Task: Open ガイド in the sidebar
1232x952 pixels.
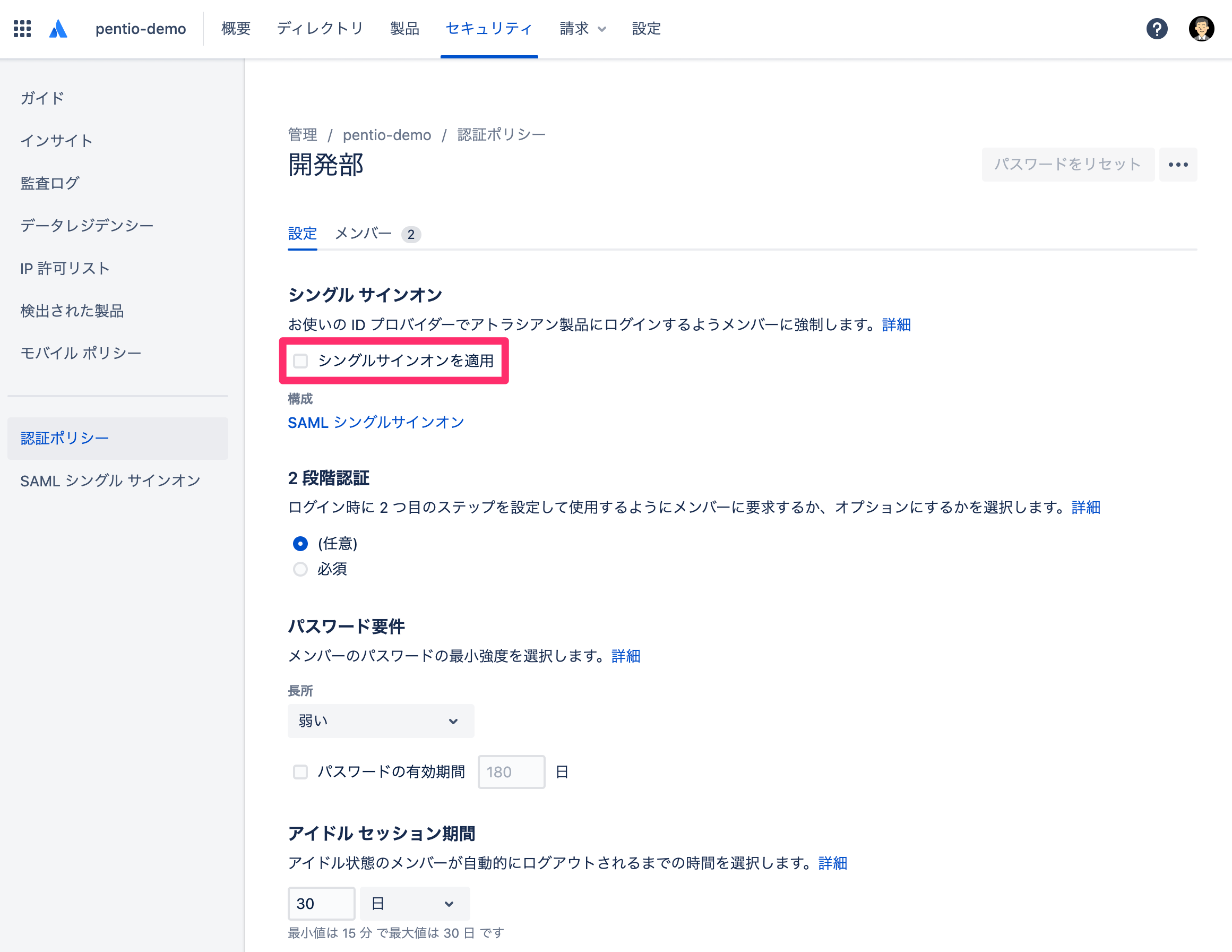Action: [42, 98]
